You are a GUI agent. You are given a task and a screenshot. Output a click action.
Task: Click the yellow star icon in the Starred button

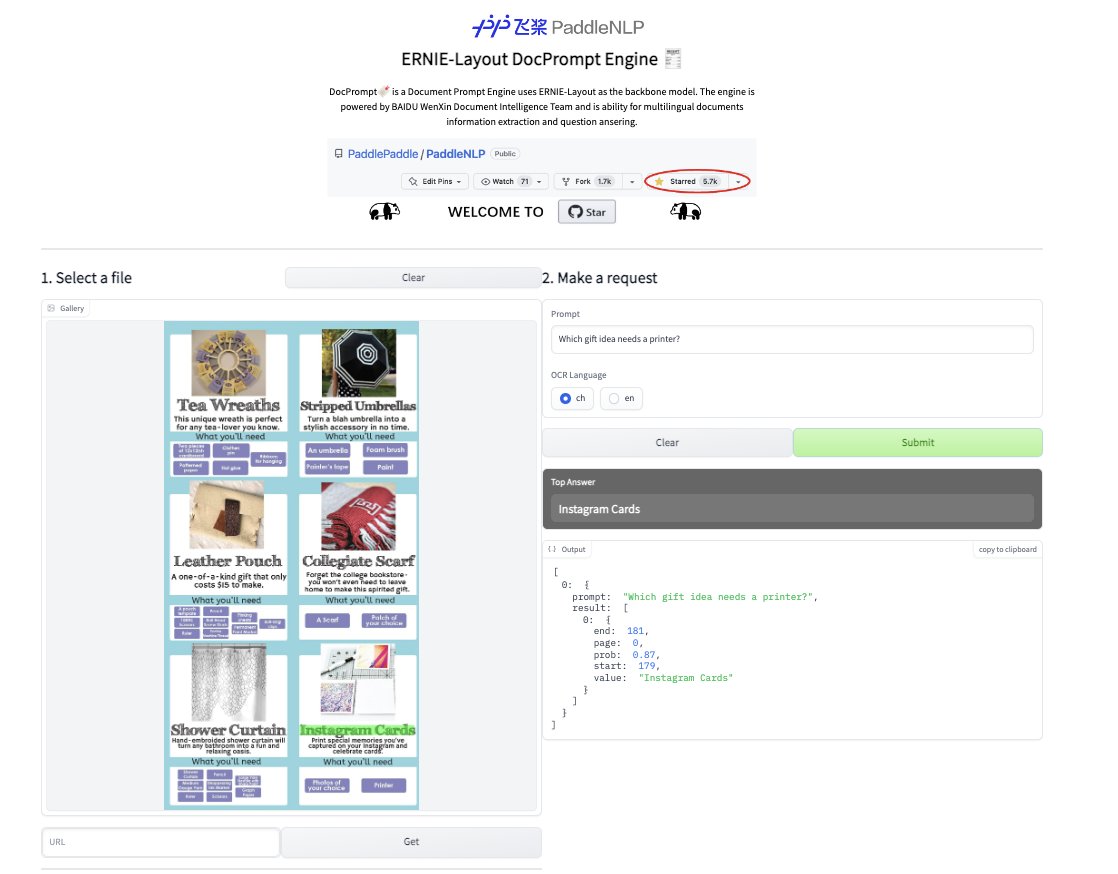coord(658,181)
